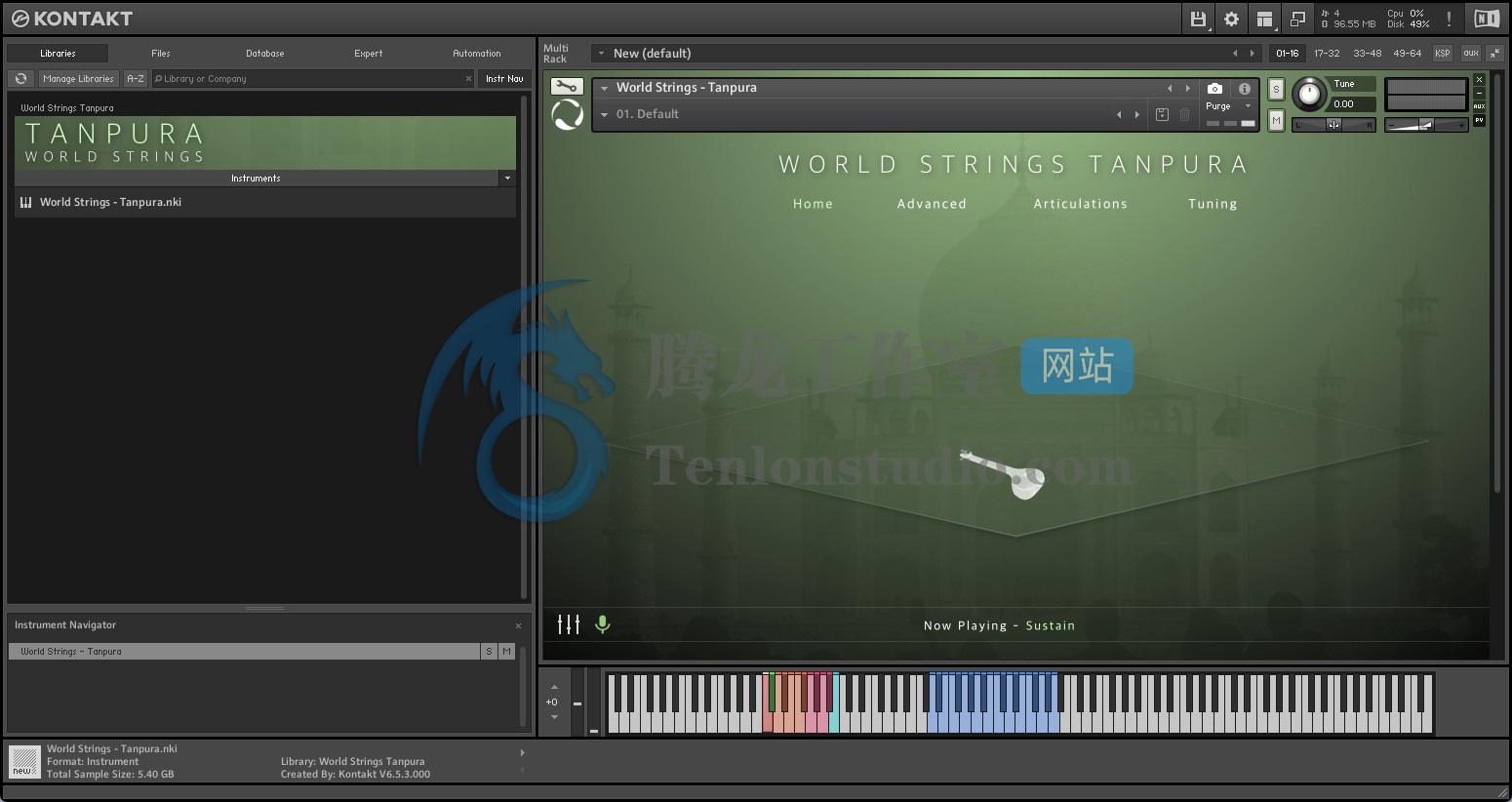The height and width of the screenshot is (802, 1512).
Task: Mute the World Strings Tanpura instrument
Action: pos(1276,120)
